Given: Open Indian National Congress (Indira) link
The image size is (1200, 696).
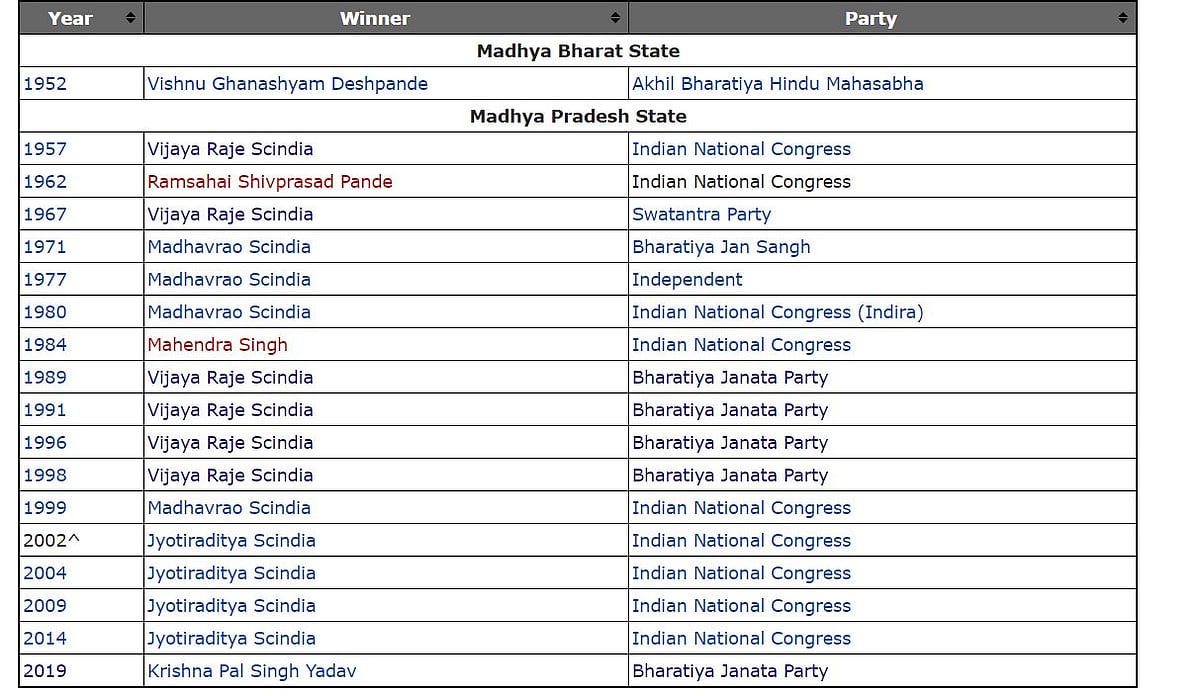Looking at the screenshot, I should pyautogui.click(x=777, y=312).
